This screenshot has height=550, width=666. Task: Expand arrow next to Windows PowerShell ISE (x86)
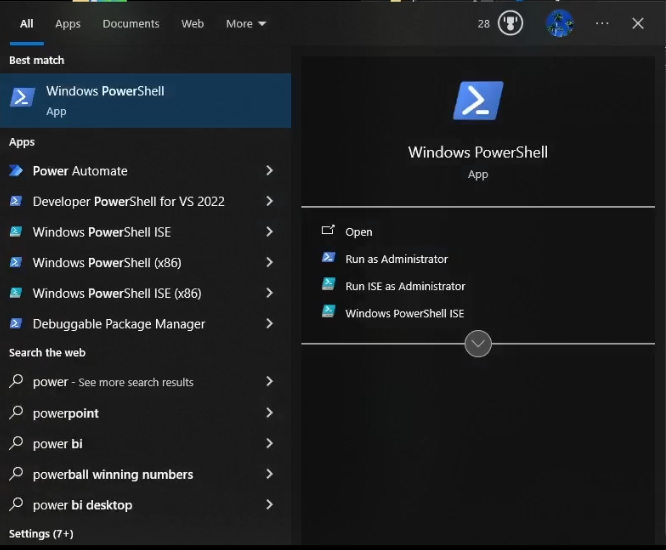click(x=269, y=293)
